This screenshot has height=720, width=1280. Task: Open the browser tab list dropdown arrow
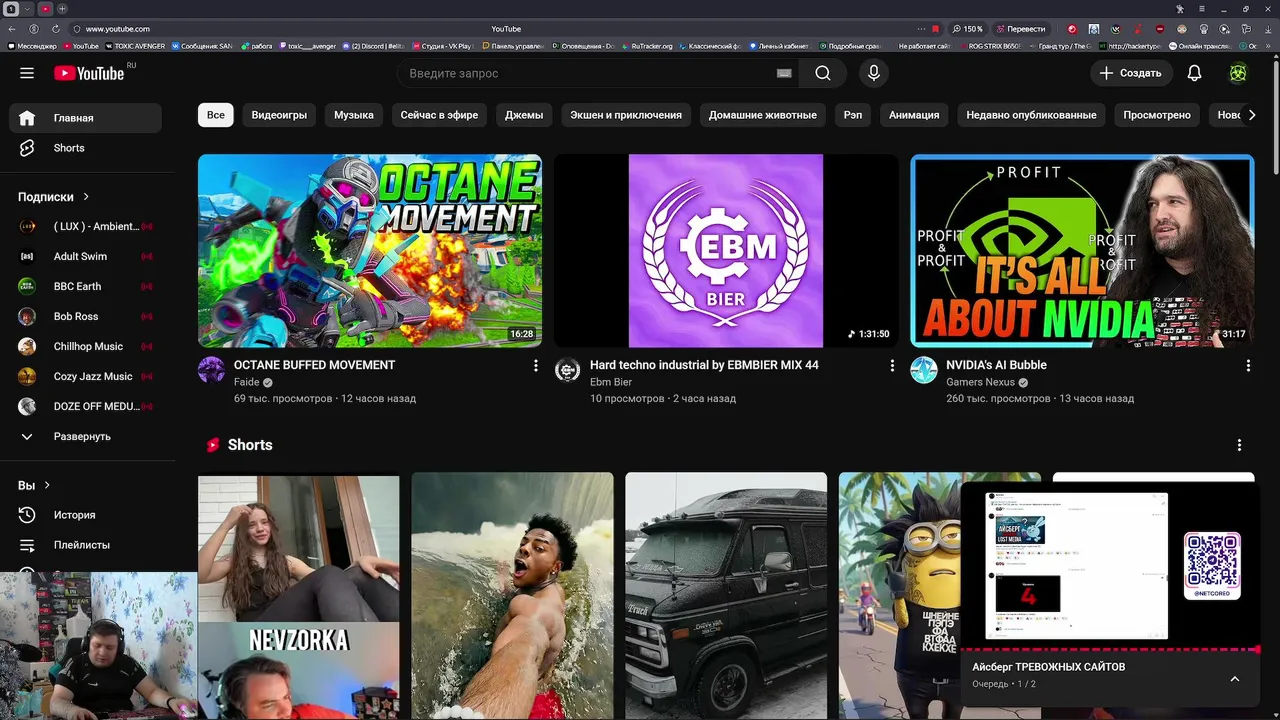point(28,9)
